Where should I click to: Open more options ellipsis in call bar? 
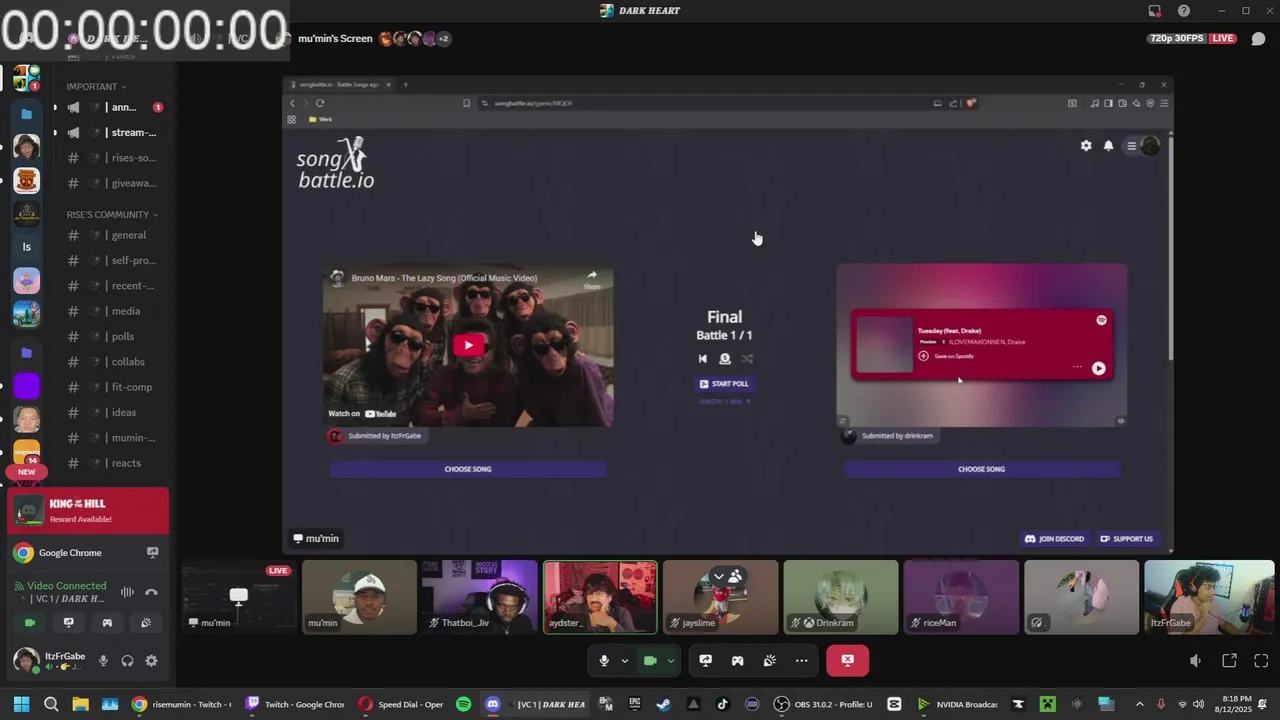click(801, 661)
